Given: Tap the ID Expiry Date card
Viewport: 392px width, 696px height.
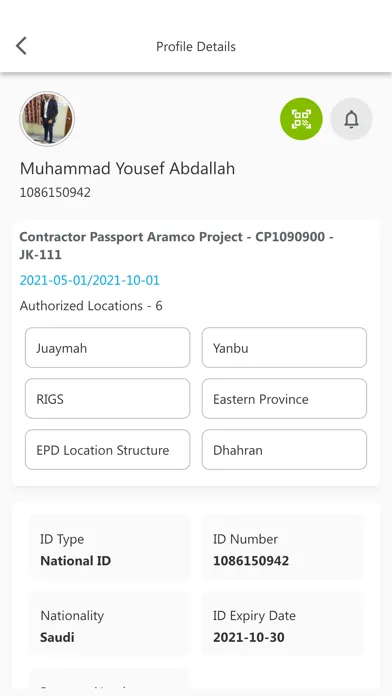Looking at the screenshot, I should 283,626.
